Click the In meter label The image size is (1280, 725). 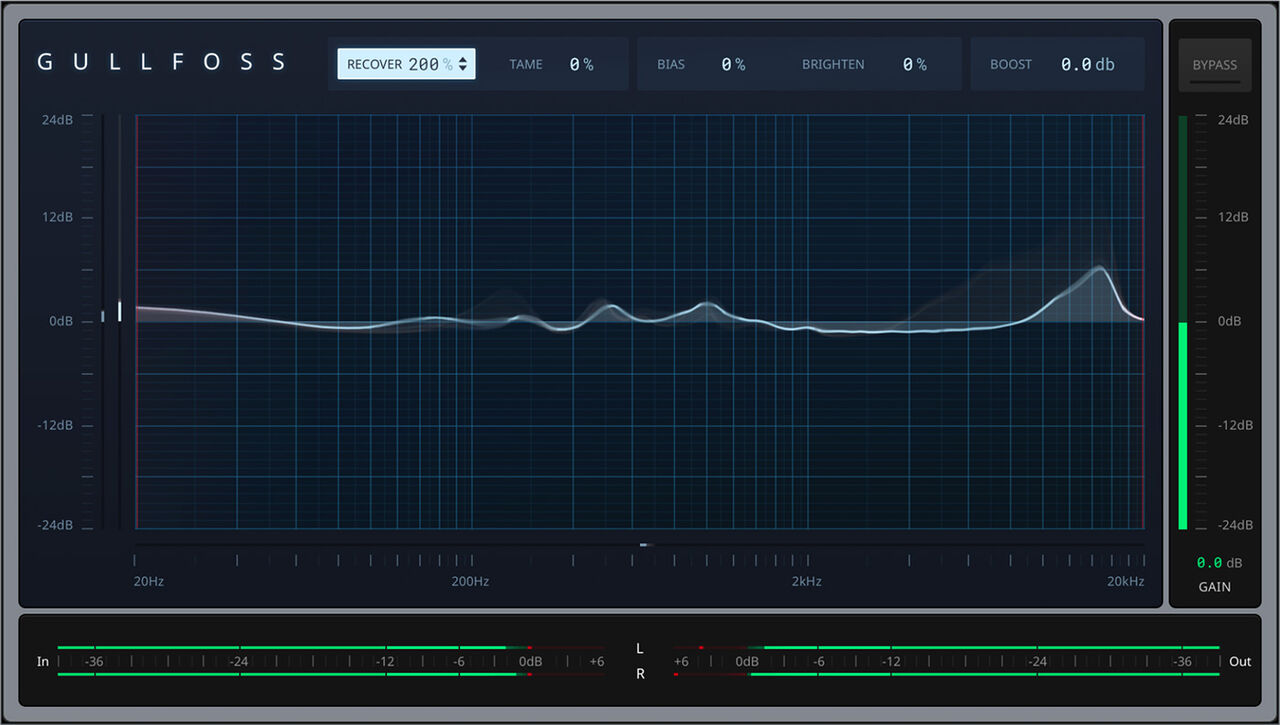tap(42, 661)
